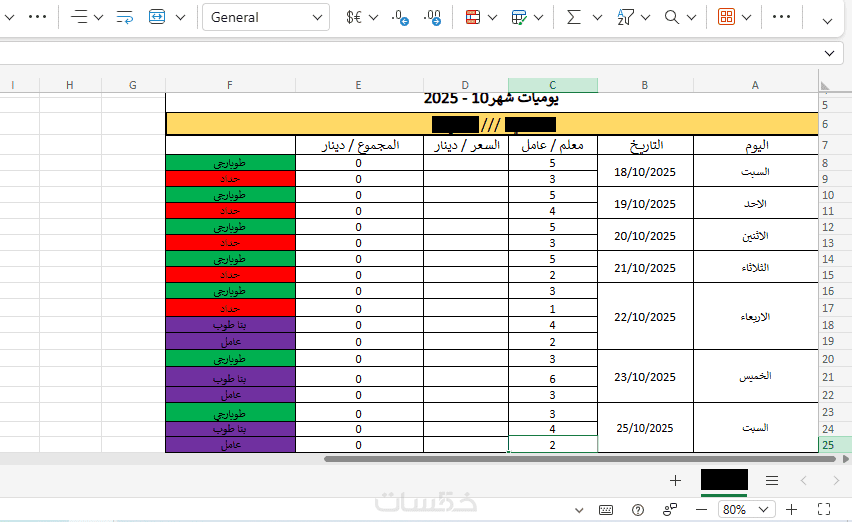
Task: Select the day cell الاربعاء
Action: click(x=756, y=317)
